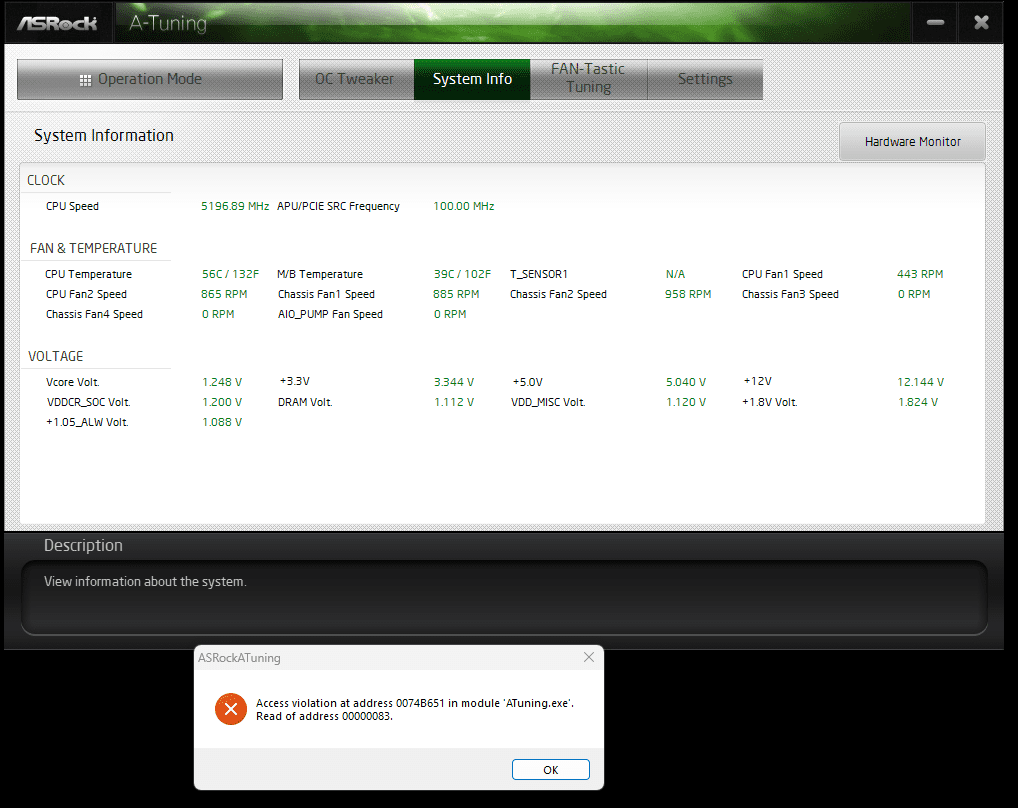1018x808 pixels.
Task: Click the Access violation error message
Action: click(415, 709)
